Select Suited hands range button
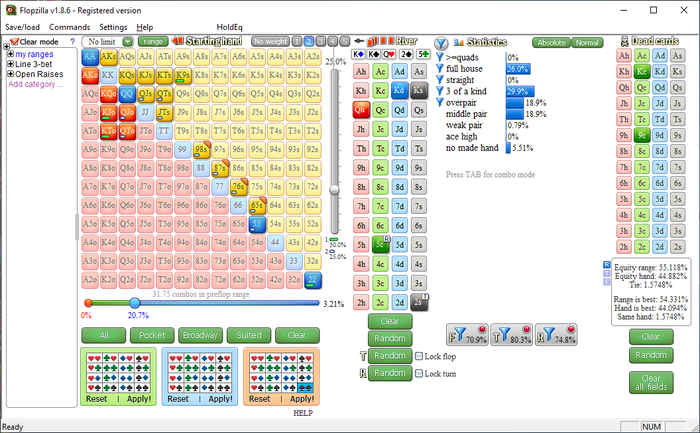Image resolution: width=700 pixels, height=433 pixels. tap(249, 335)
